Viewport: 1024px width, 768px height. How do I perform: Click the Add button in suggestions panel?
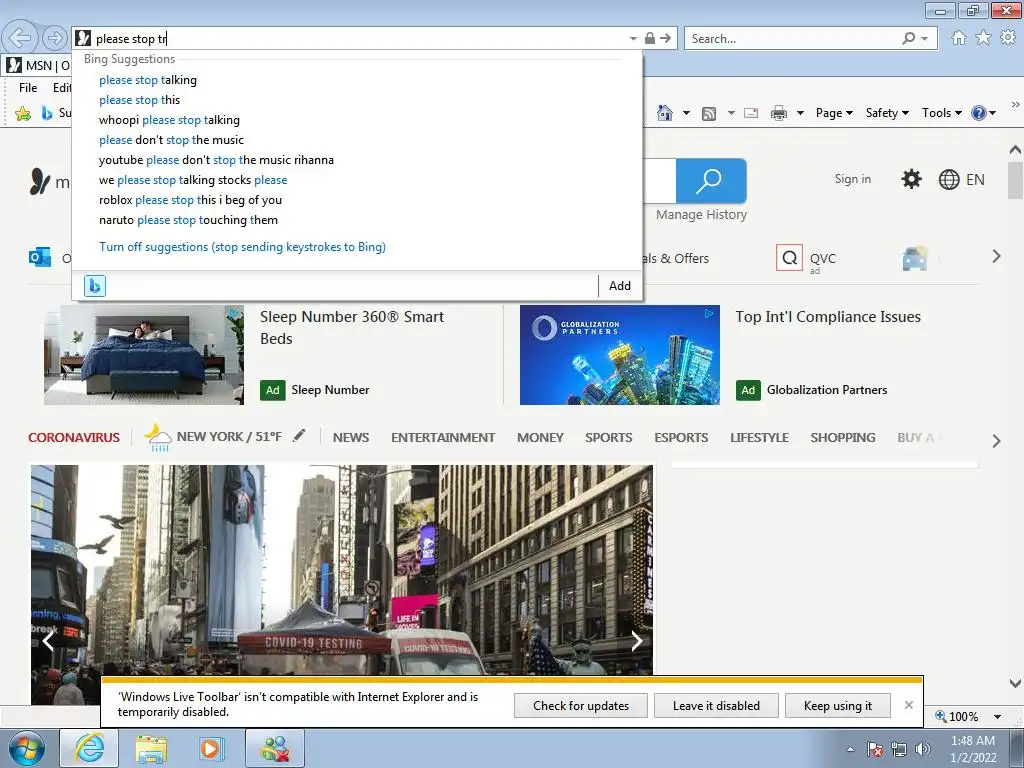(x=620, y=285)
